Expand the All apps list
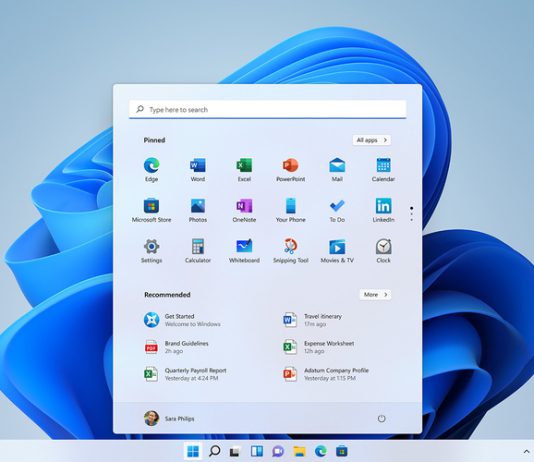Image resolution: width=534 pixels, height=462 pixels. point(372,140)
